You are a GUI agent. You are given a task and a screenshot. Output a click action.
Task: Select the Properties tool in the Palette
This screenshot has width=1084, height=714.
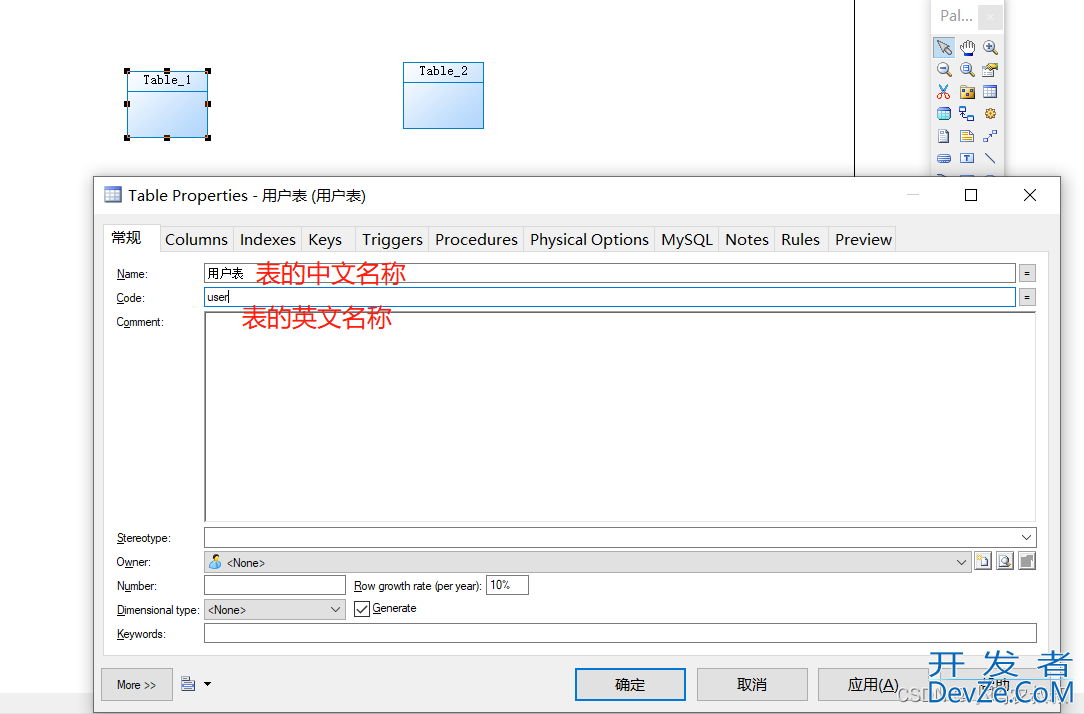[990, 70]
